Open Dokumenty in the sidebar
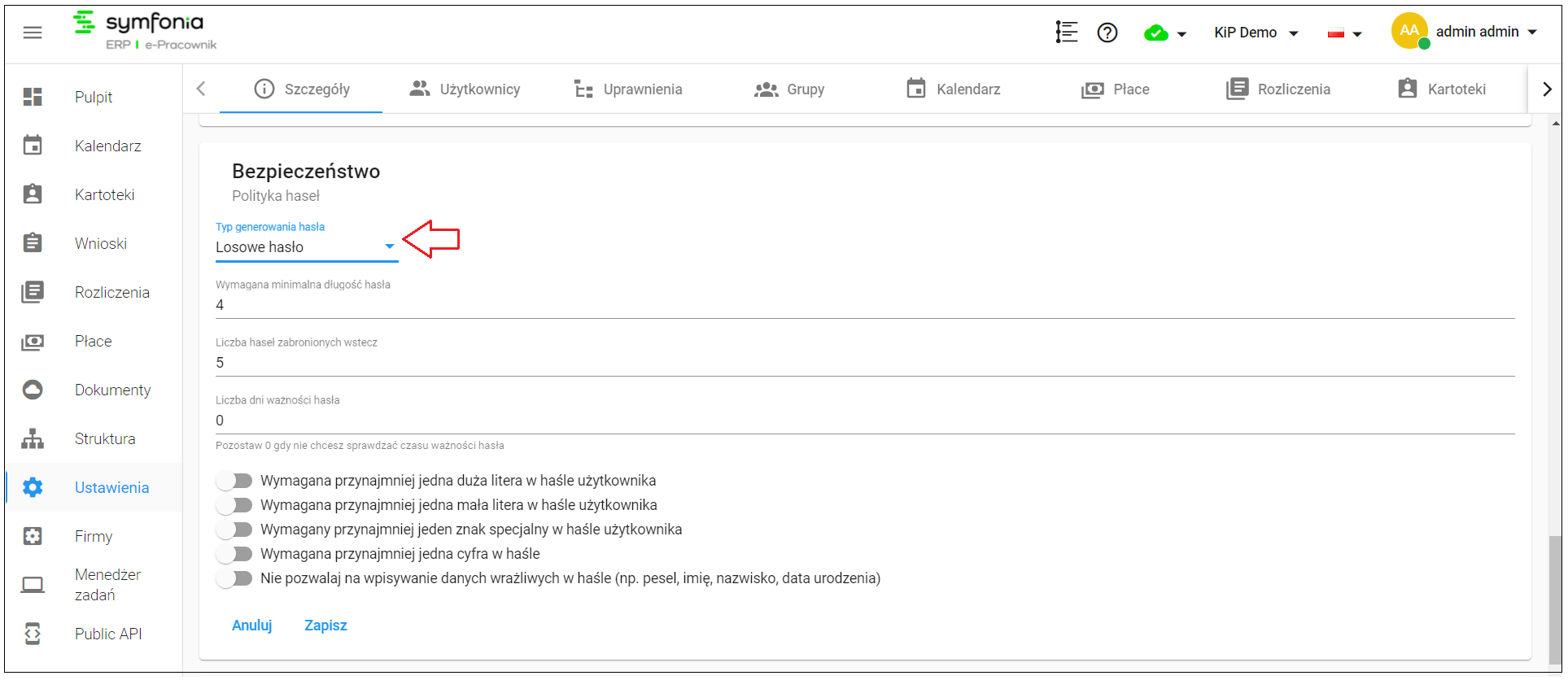This screenshot has width=1568, height=680. coord(94,390)
